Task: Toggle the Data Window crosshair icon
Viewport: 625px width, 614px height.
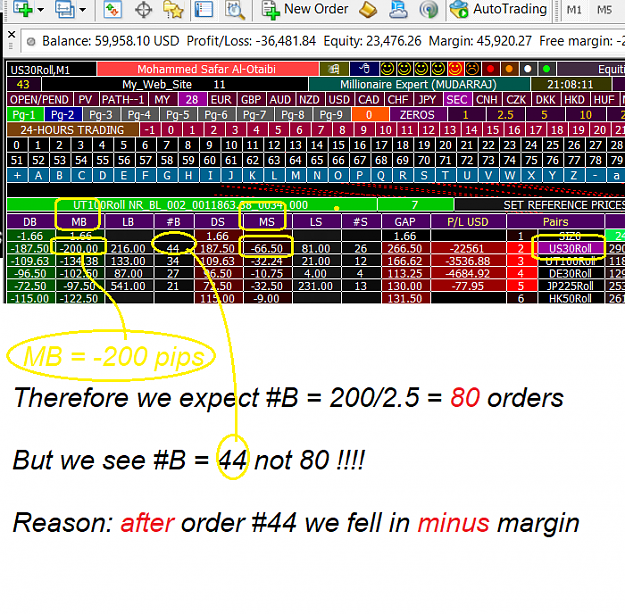Action: [x=143, y=10]
